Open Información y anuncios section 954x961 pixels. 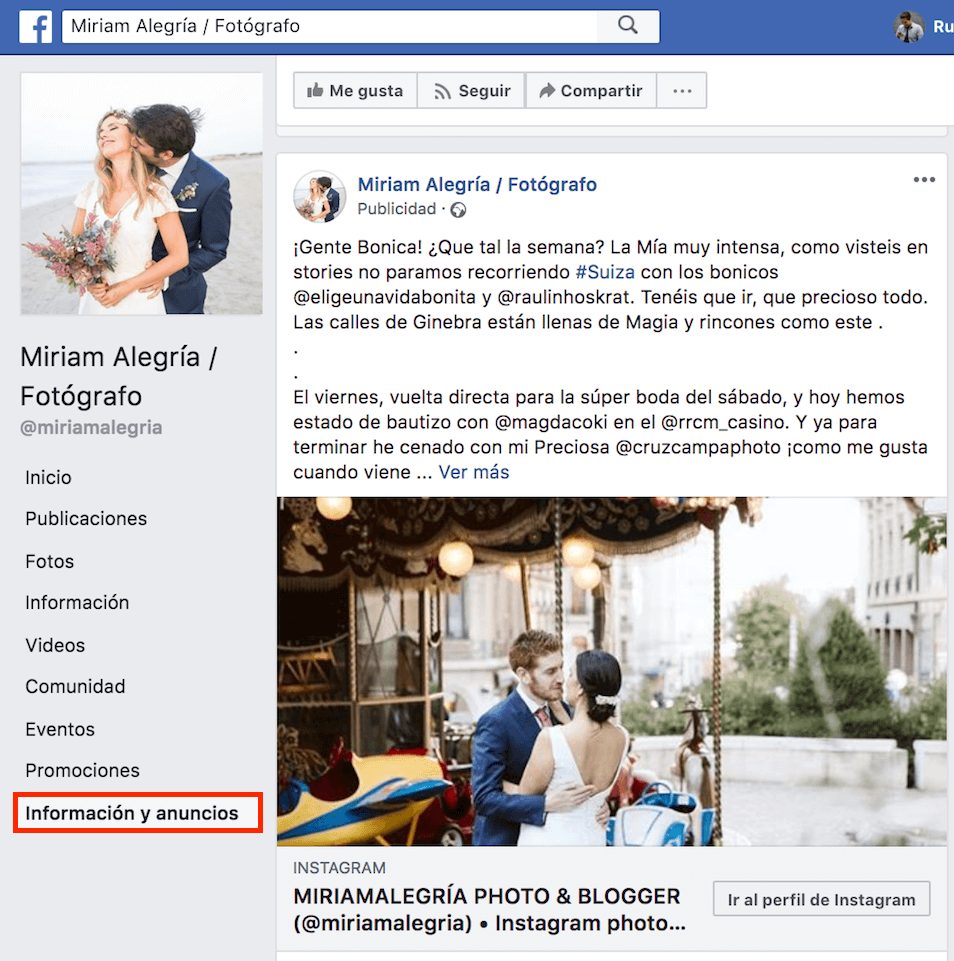click(x=132, y=813)
